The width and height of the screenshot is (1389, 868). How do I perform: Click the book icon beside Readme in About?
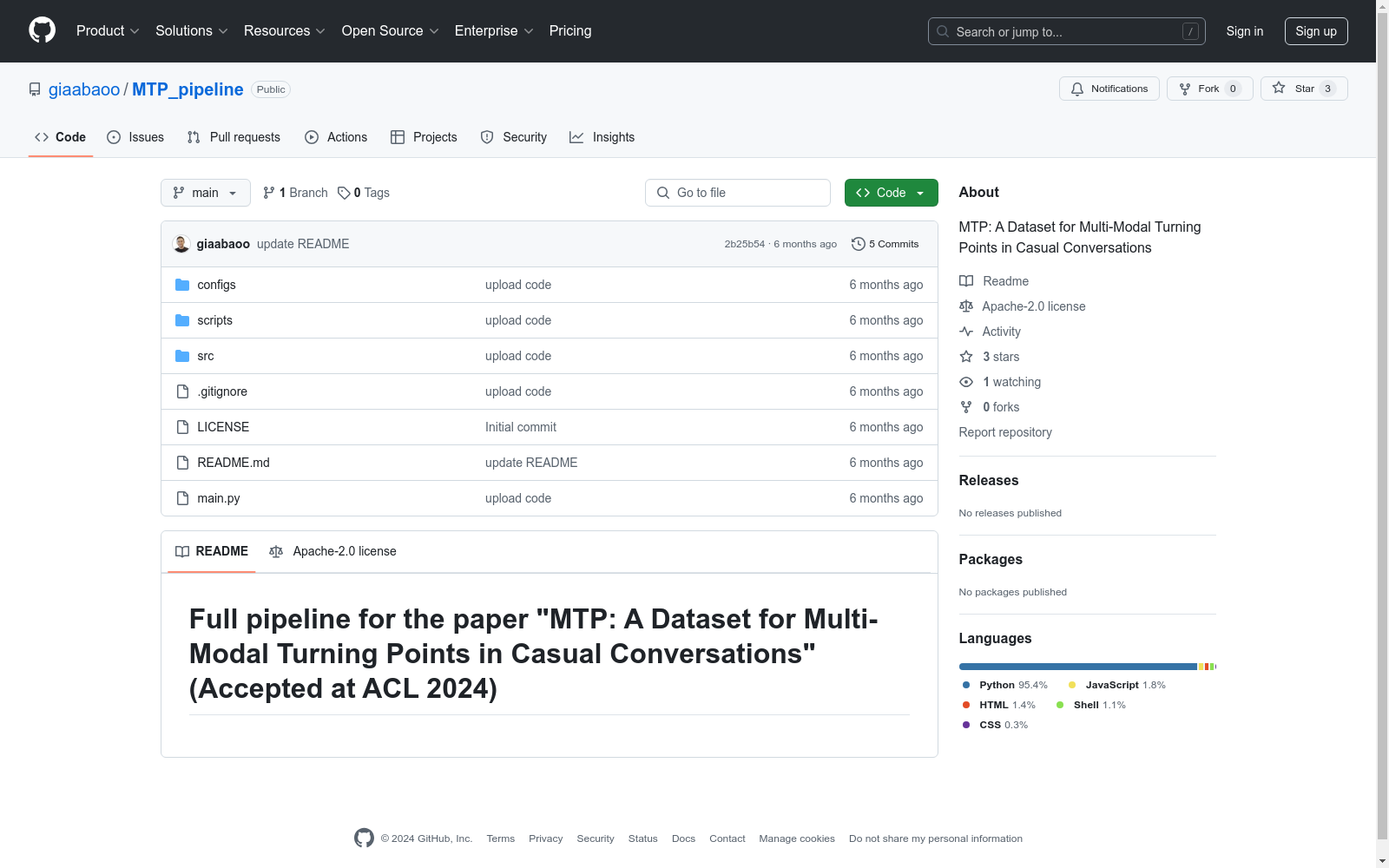pos(966,281)
